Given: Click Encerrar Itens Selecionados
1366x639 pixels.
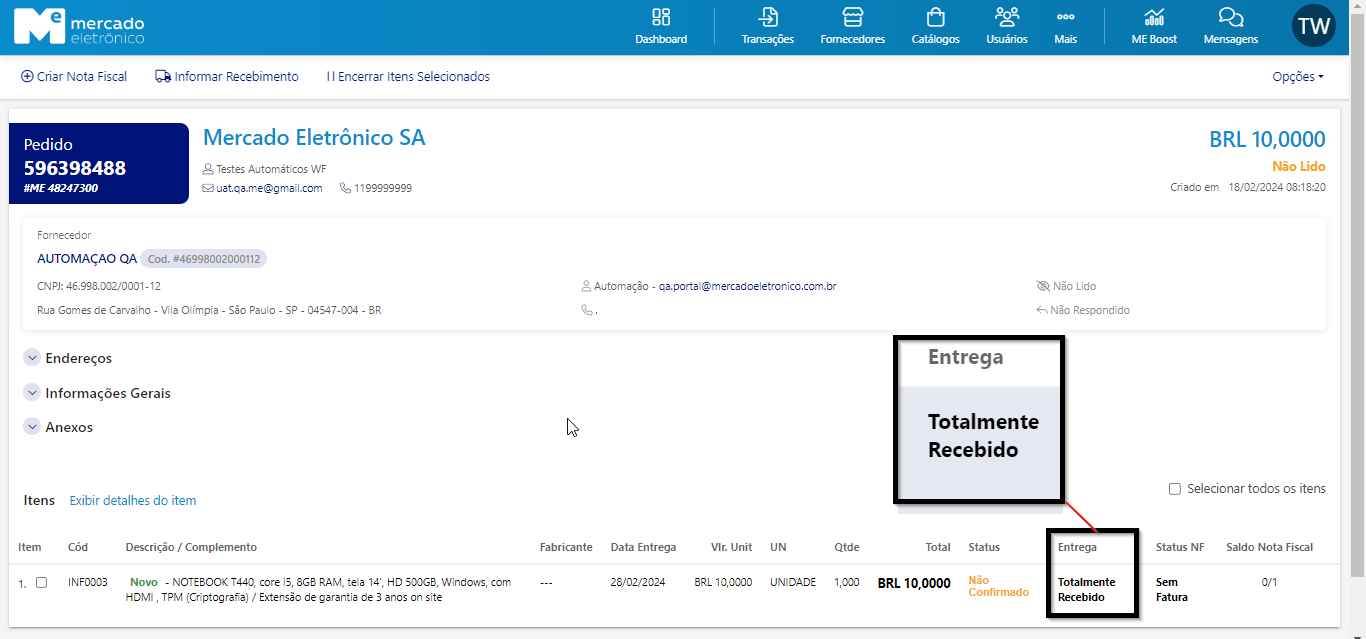Looking at the screenshot, I should [x=408, y=76].
